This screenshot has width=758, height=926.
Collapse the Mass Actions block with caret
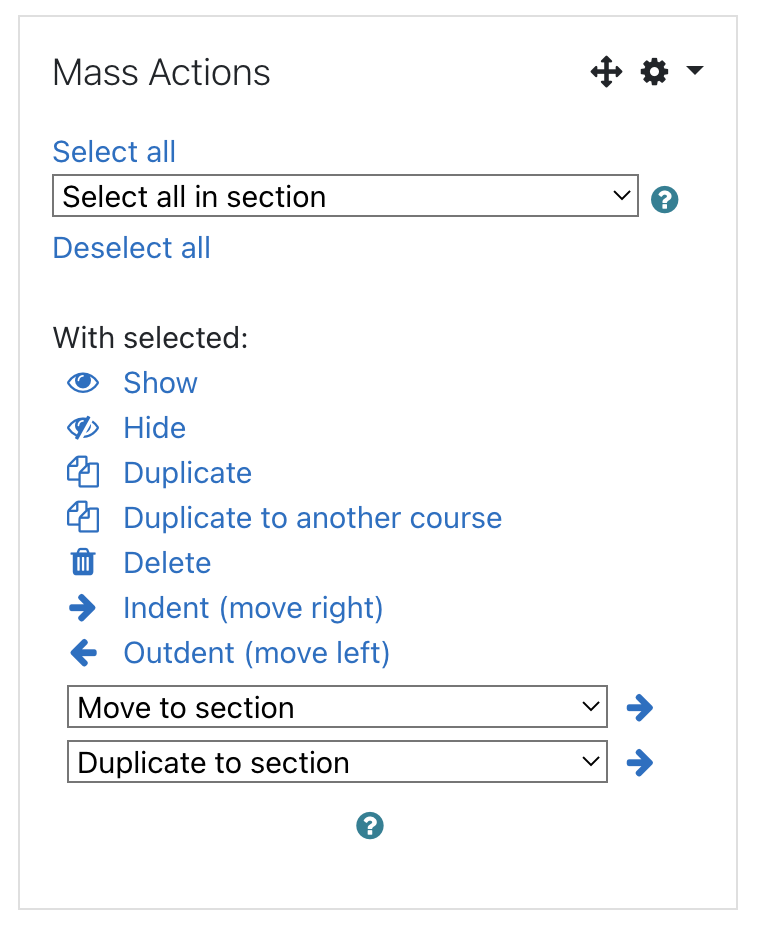[x=697, y=72]
